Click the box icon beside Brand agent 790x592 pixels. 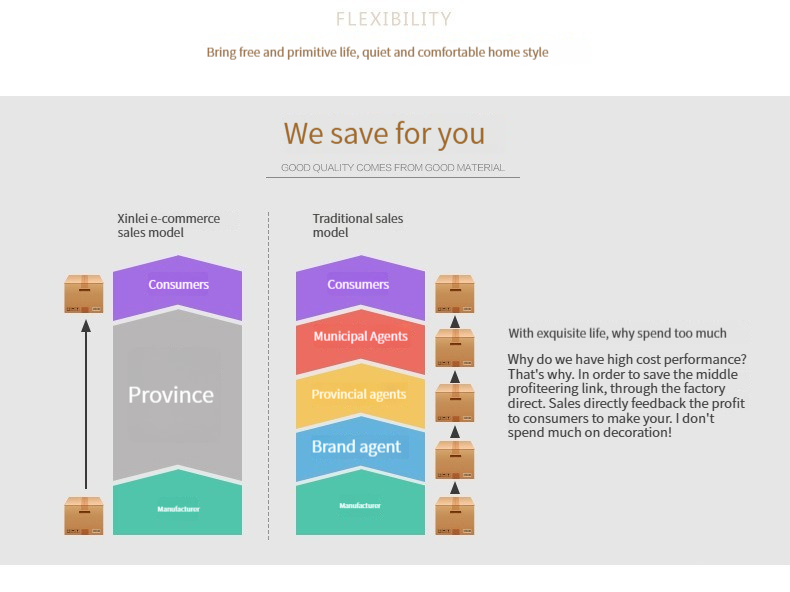pos(455,459)
